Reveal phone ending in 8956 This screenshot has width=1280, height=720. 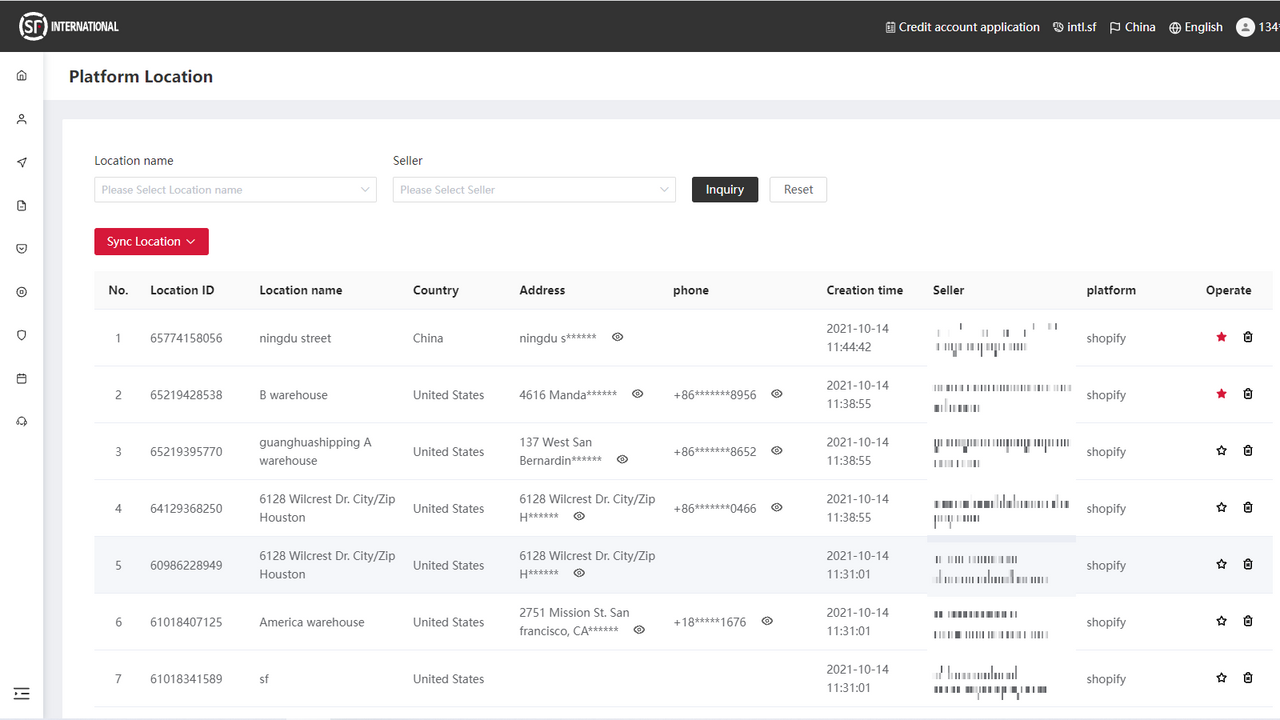pyautogui.click(x=777, y=394)
